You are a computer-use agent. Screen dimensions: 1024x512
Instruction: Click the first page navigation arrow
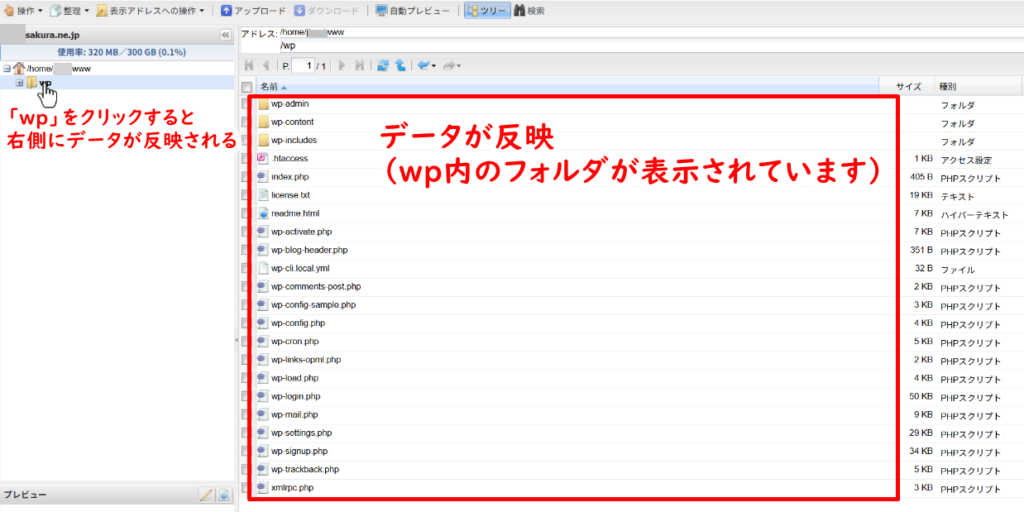tap(249, 66)
